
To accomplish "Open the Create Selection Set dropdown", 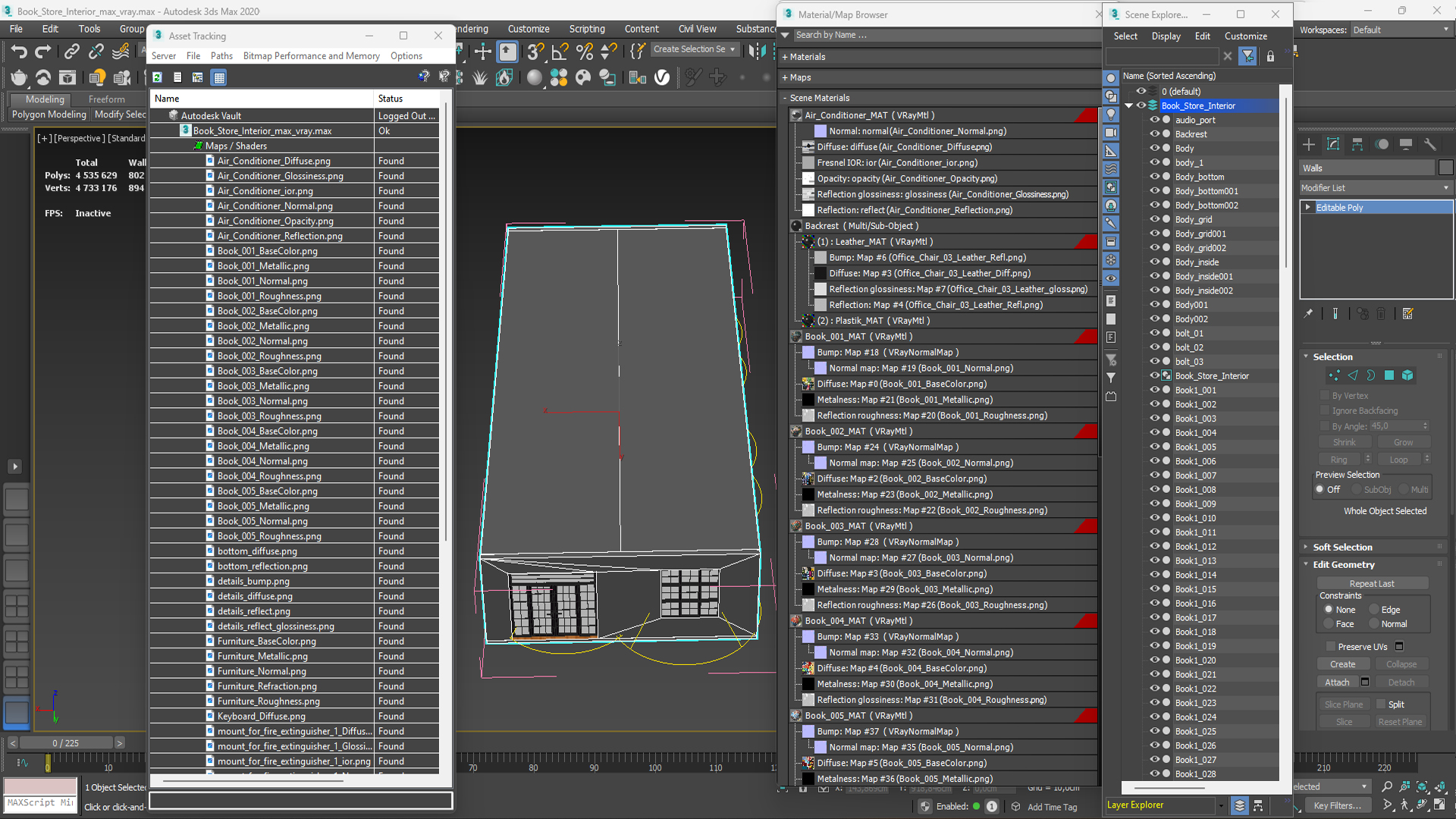I will pyautogui.click(x=695, y=49).
